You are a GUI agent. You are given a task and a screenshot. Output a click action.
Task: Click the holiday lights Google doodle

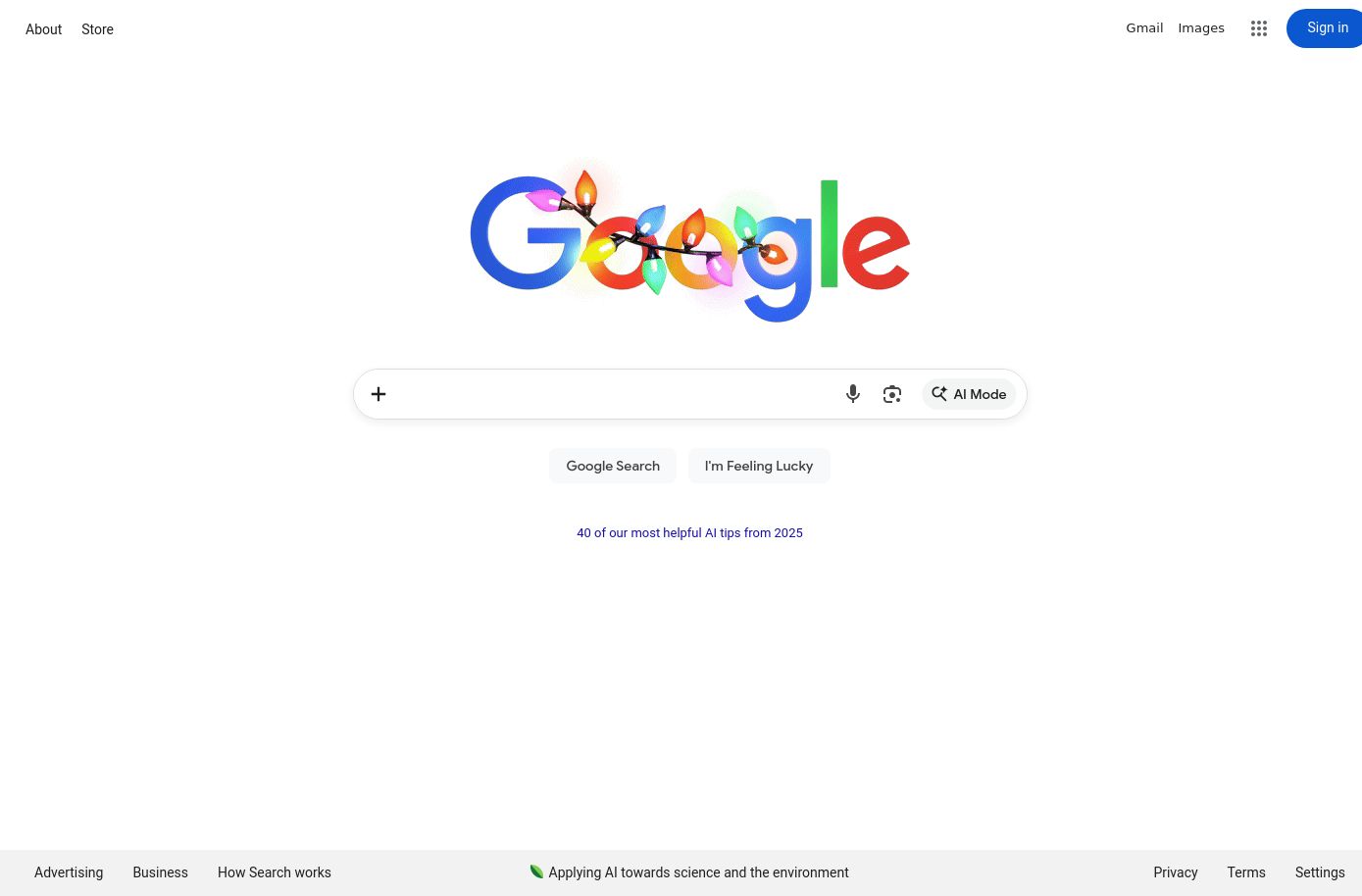[x=690, y=244]
